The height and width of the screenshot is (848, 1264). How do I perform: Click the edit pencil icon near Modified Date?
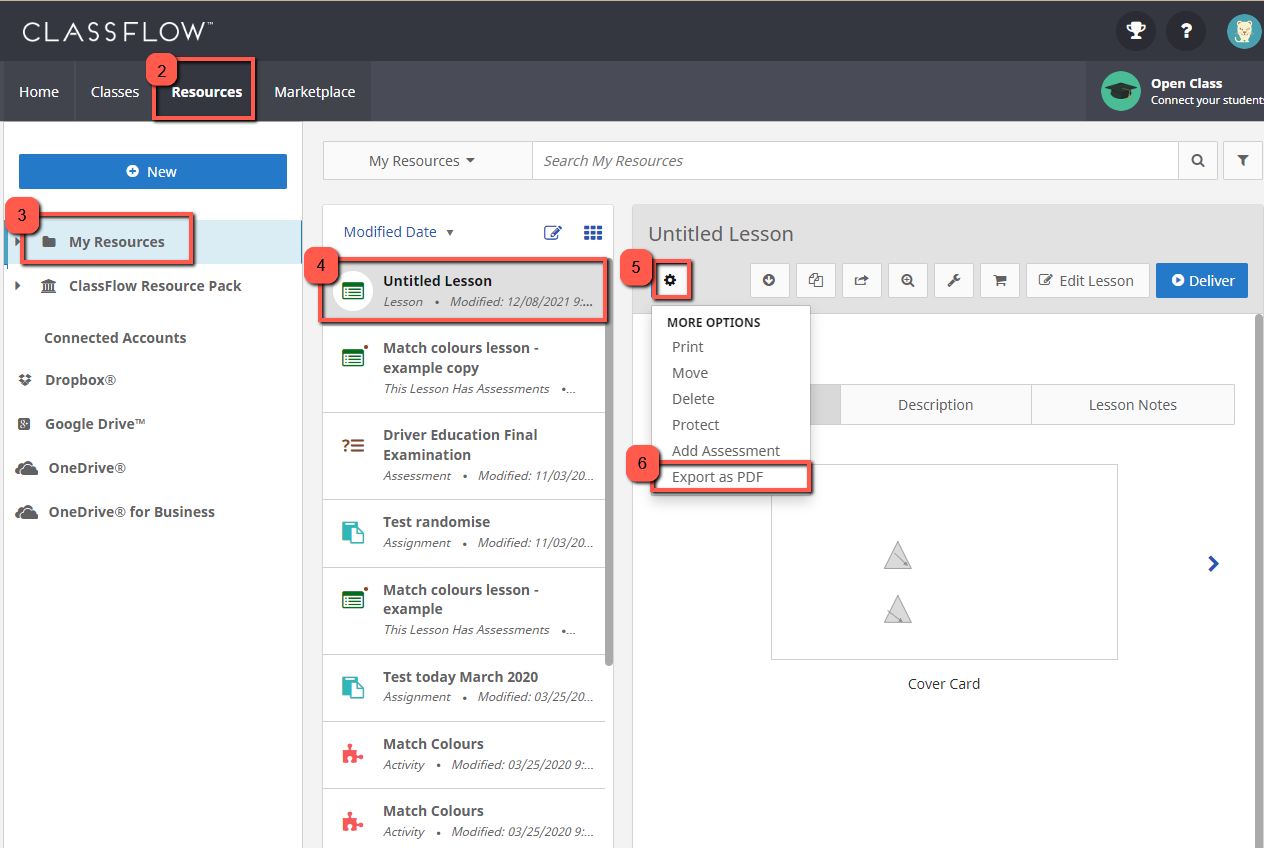pyautogui.click(x=553, y=232)
